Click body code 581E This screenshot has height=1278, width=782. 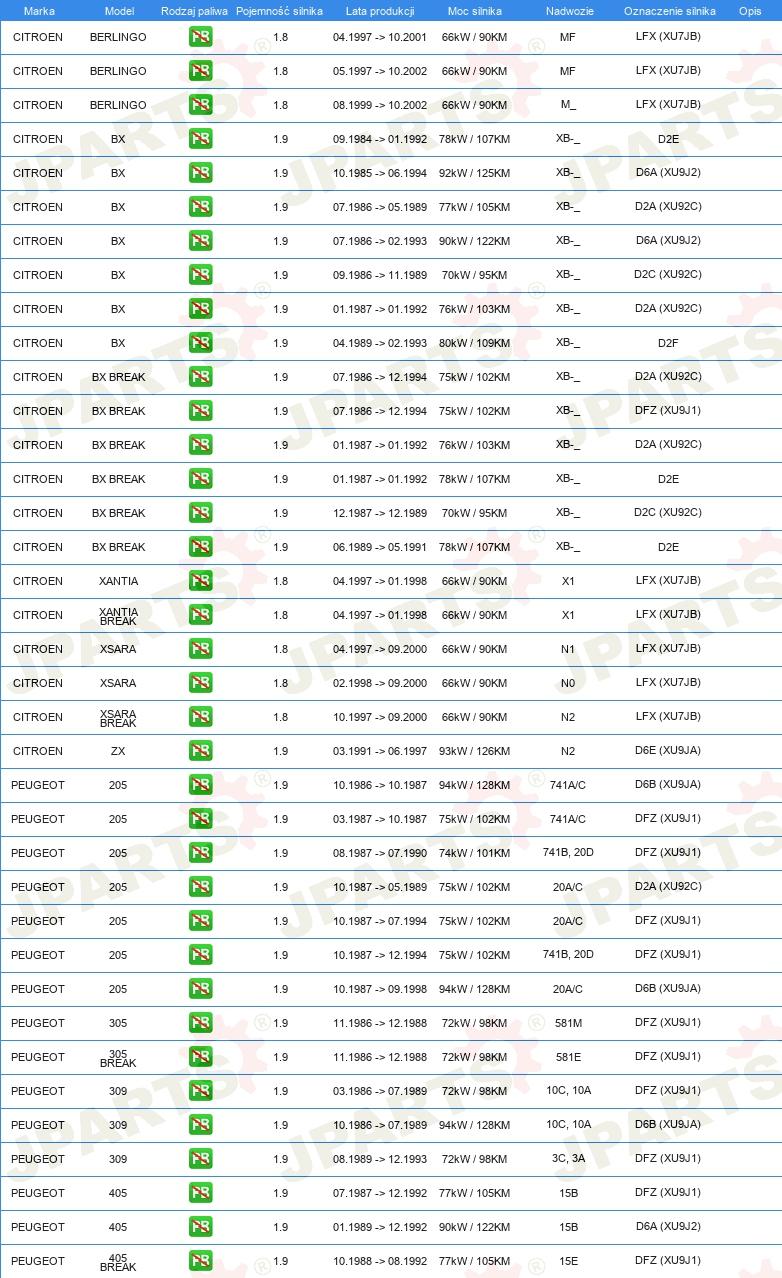tap(568, 1057)
